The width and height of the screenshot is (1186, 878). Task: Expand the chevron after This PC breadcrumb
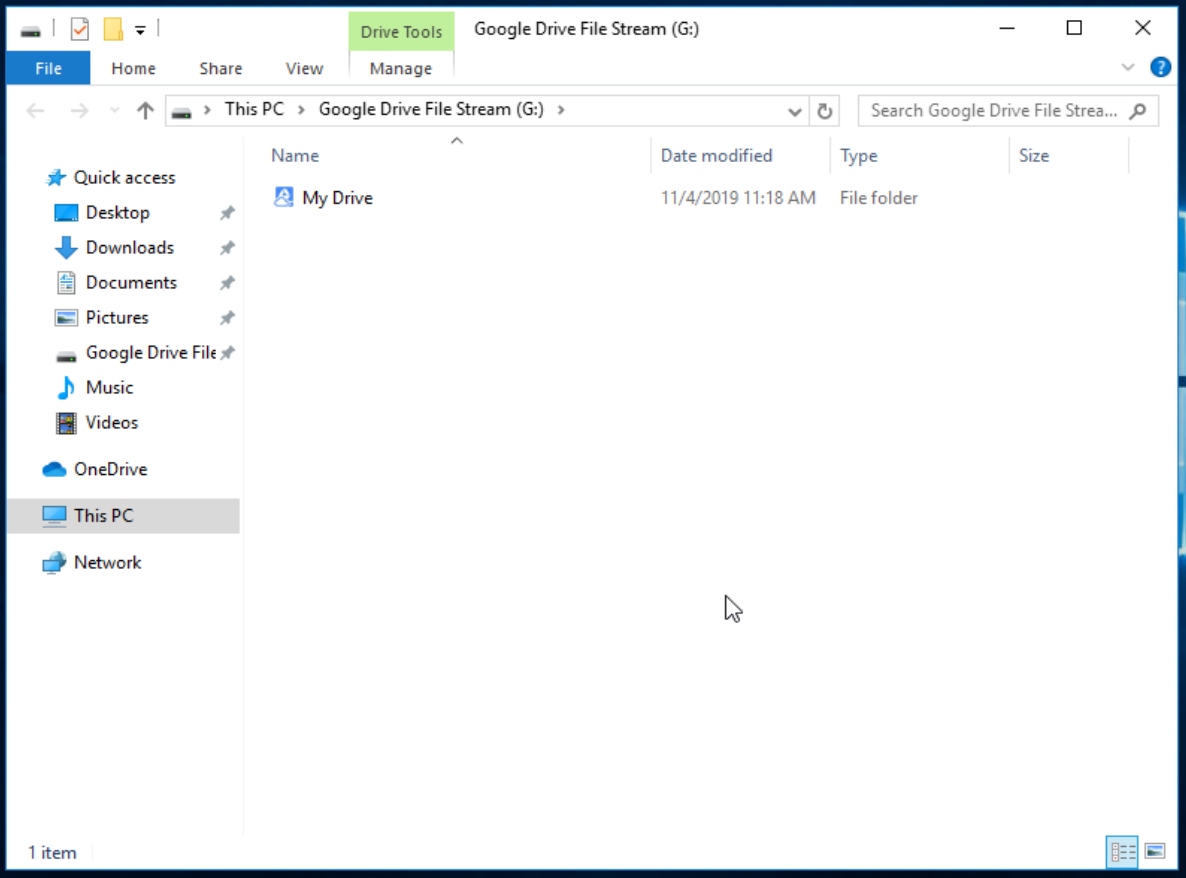click(x=301, y=110)
